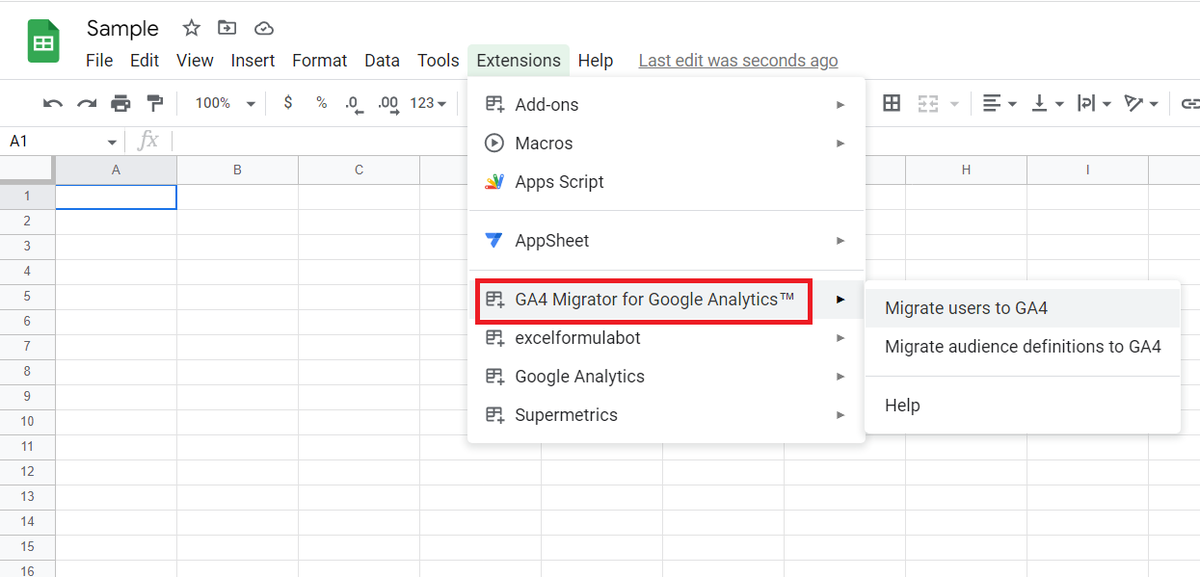Click the AppSheet logo icon
Screen dimensions: 1200x577
click(494, 241)
